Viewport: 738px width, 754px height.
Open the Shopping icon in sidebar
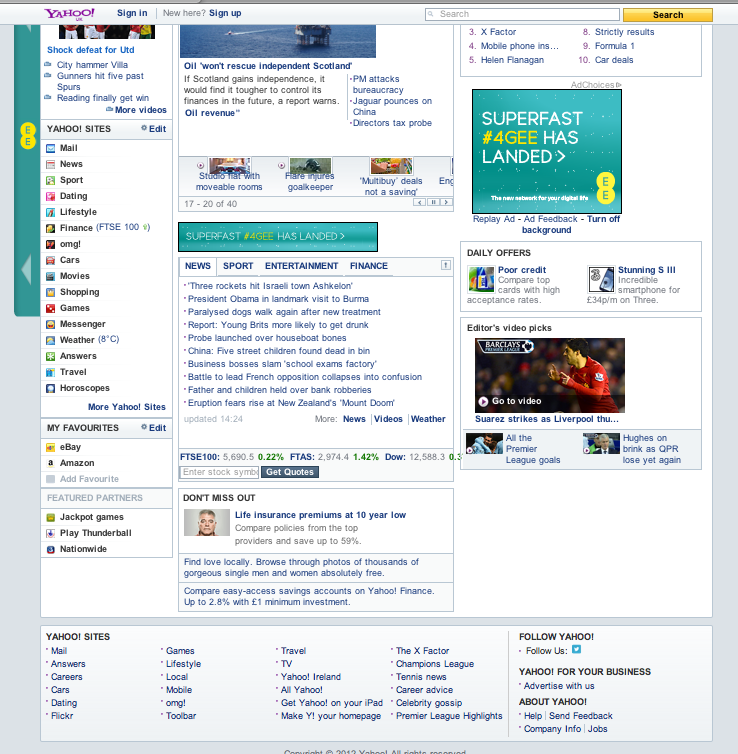tap(50, 292)
